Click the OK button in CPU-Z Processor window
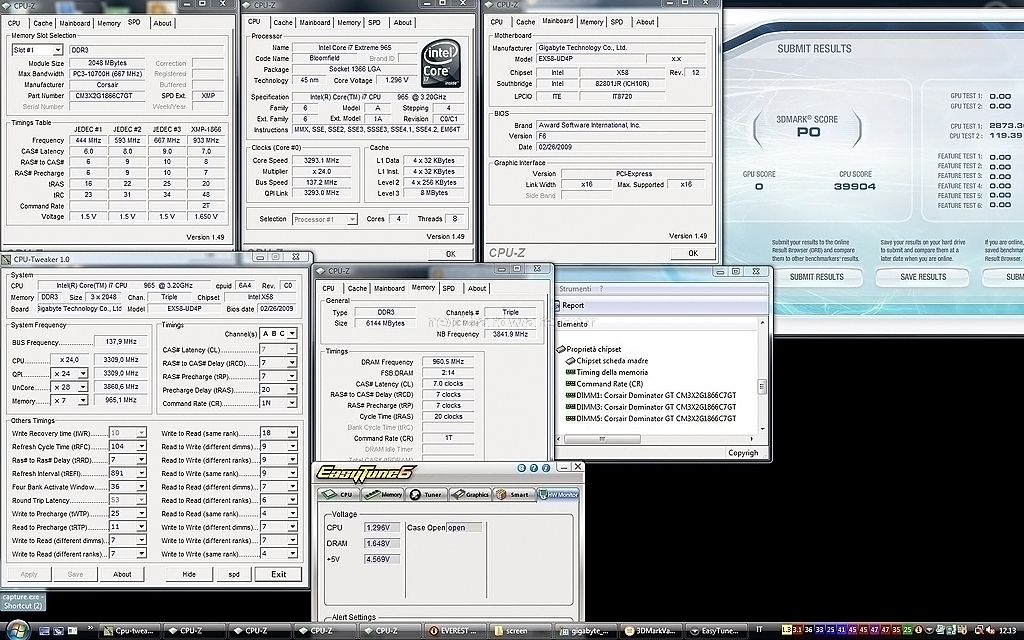The width and height of the screenshot is (1024, 640). click(x=451, y=254)
